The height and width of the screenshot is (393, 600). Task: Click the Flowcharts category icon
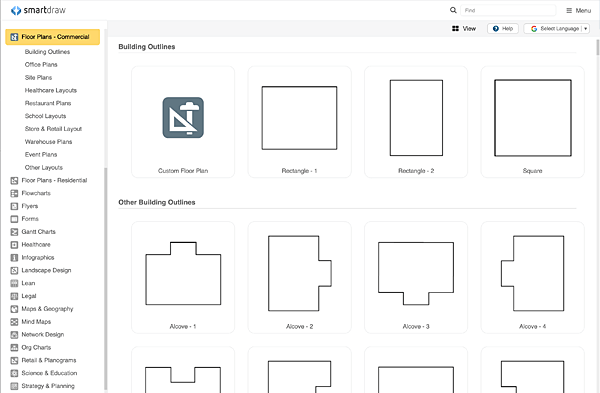click(14, 193)
